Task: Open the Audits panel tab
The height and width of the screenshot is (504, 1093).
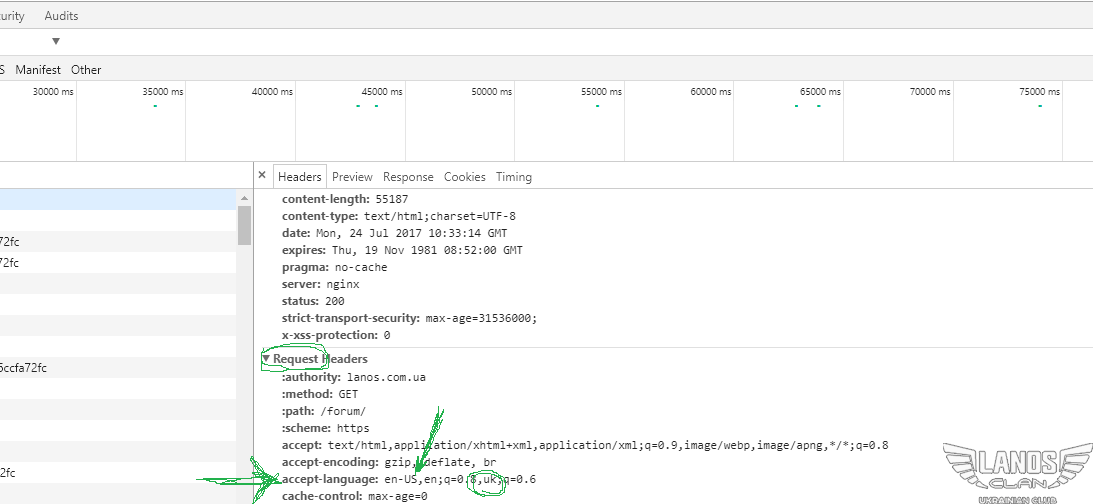Action: click(61, 16)
